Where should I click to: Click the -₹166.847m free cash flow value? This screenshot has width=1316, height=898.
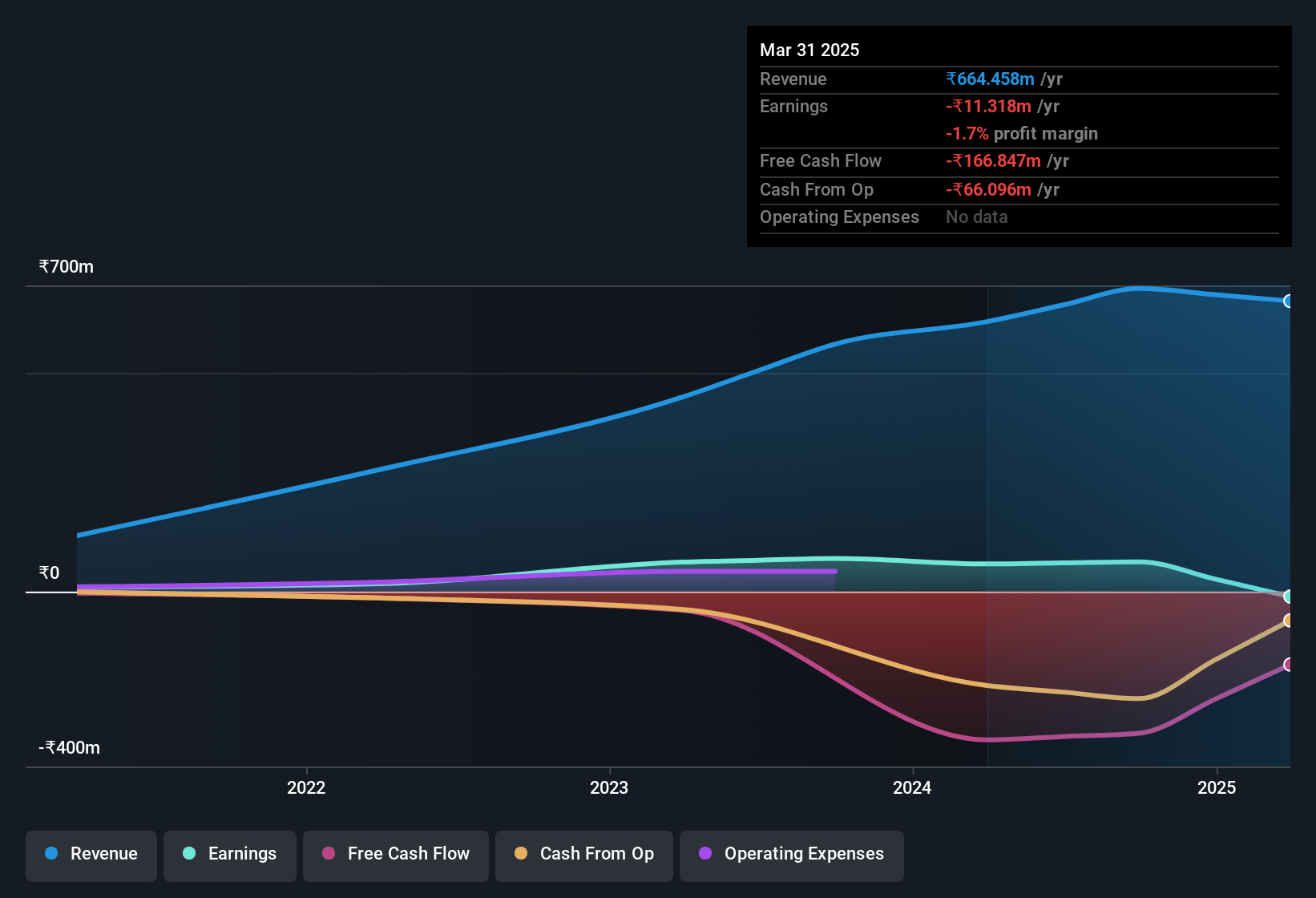point(993,160)
